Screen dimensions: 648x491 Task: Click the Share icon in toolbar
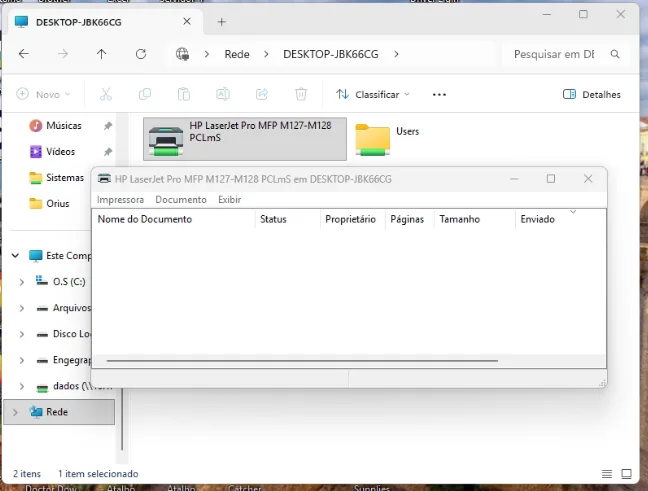click(x=262, y=94)
